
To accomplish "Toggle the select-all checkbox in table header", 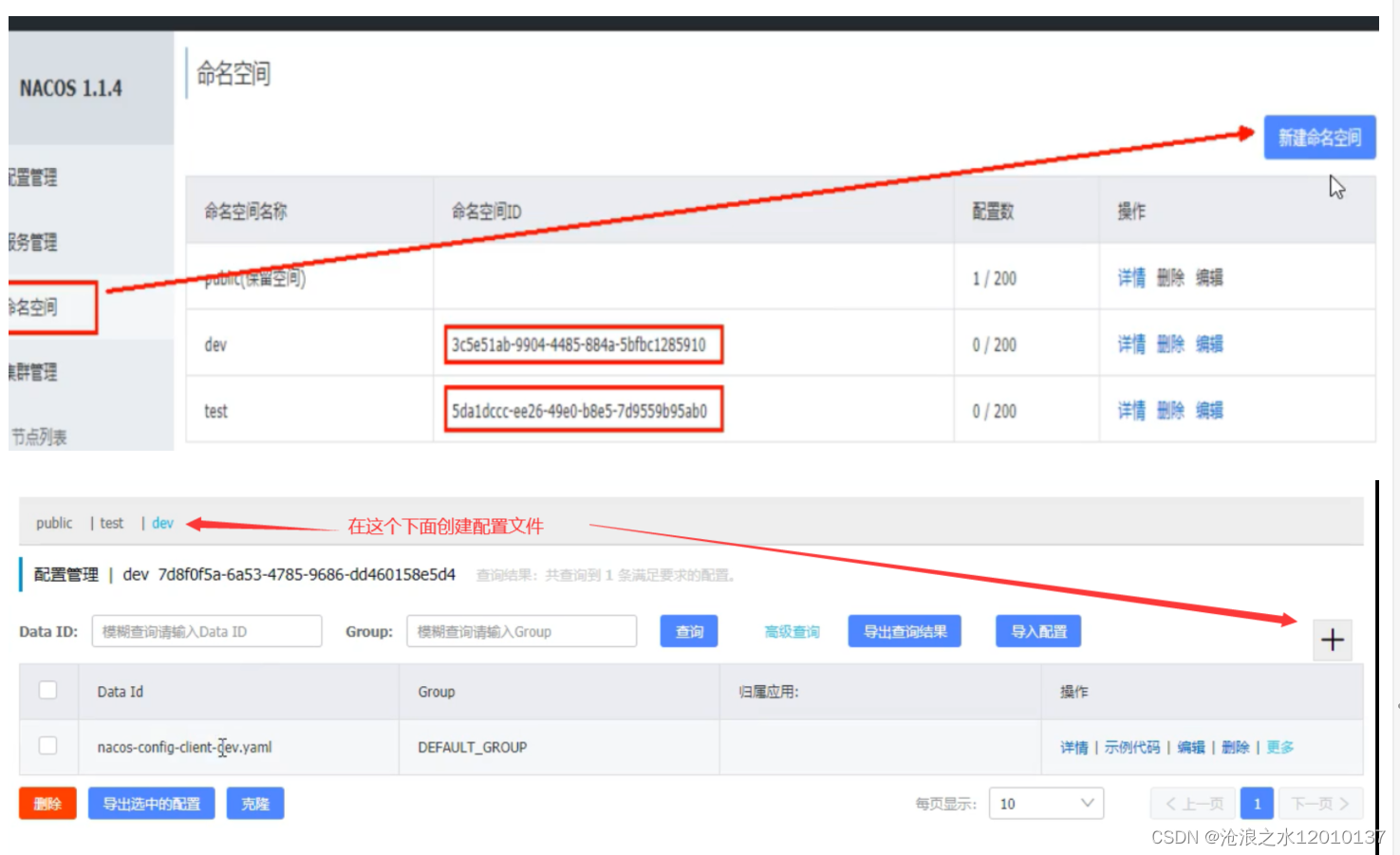I will [x=47, y=690].
